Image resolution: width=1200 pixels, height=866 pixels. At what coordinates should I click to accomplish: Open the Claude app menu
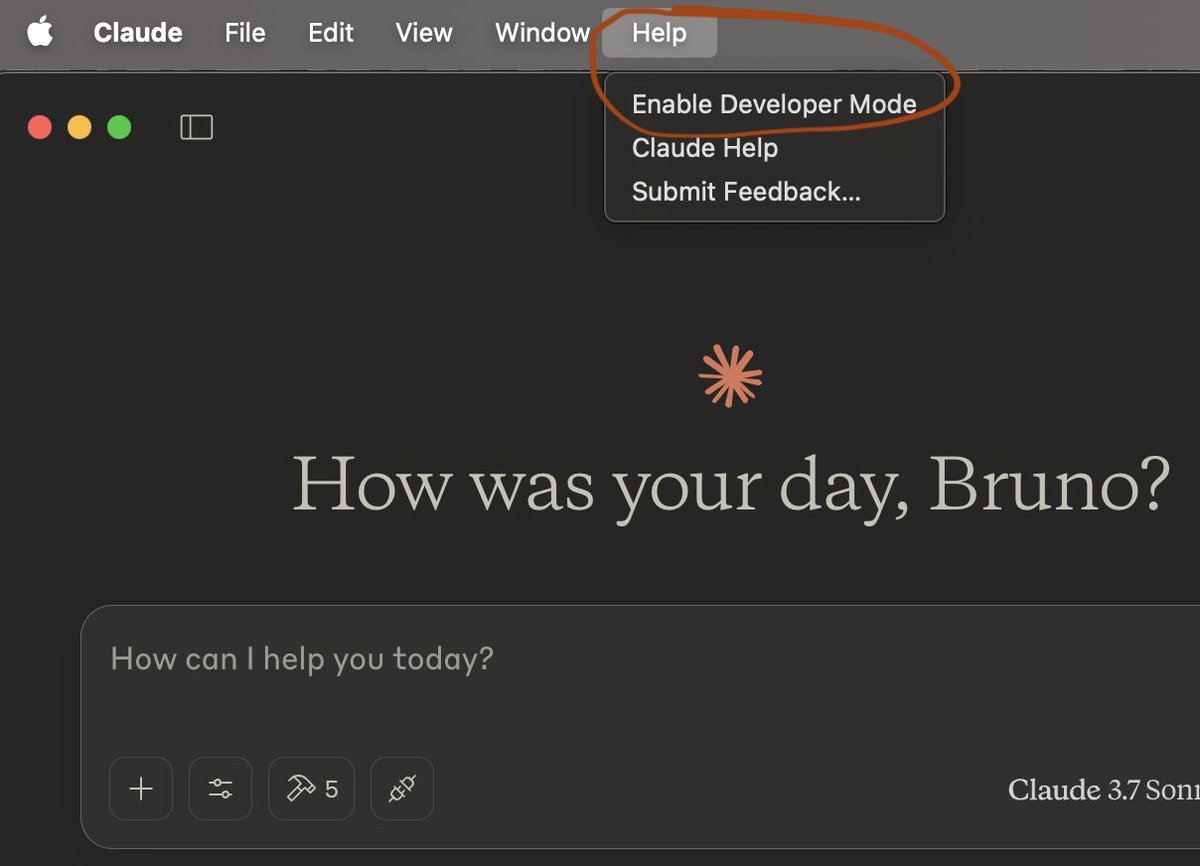click(x=138, y=33)
